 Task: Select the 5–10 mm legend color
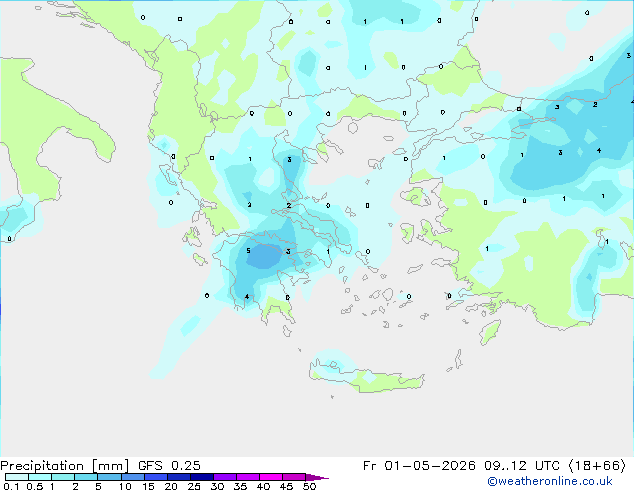109,477
